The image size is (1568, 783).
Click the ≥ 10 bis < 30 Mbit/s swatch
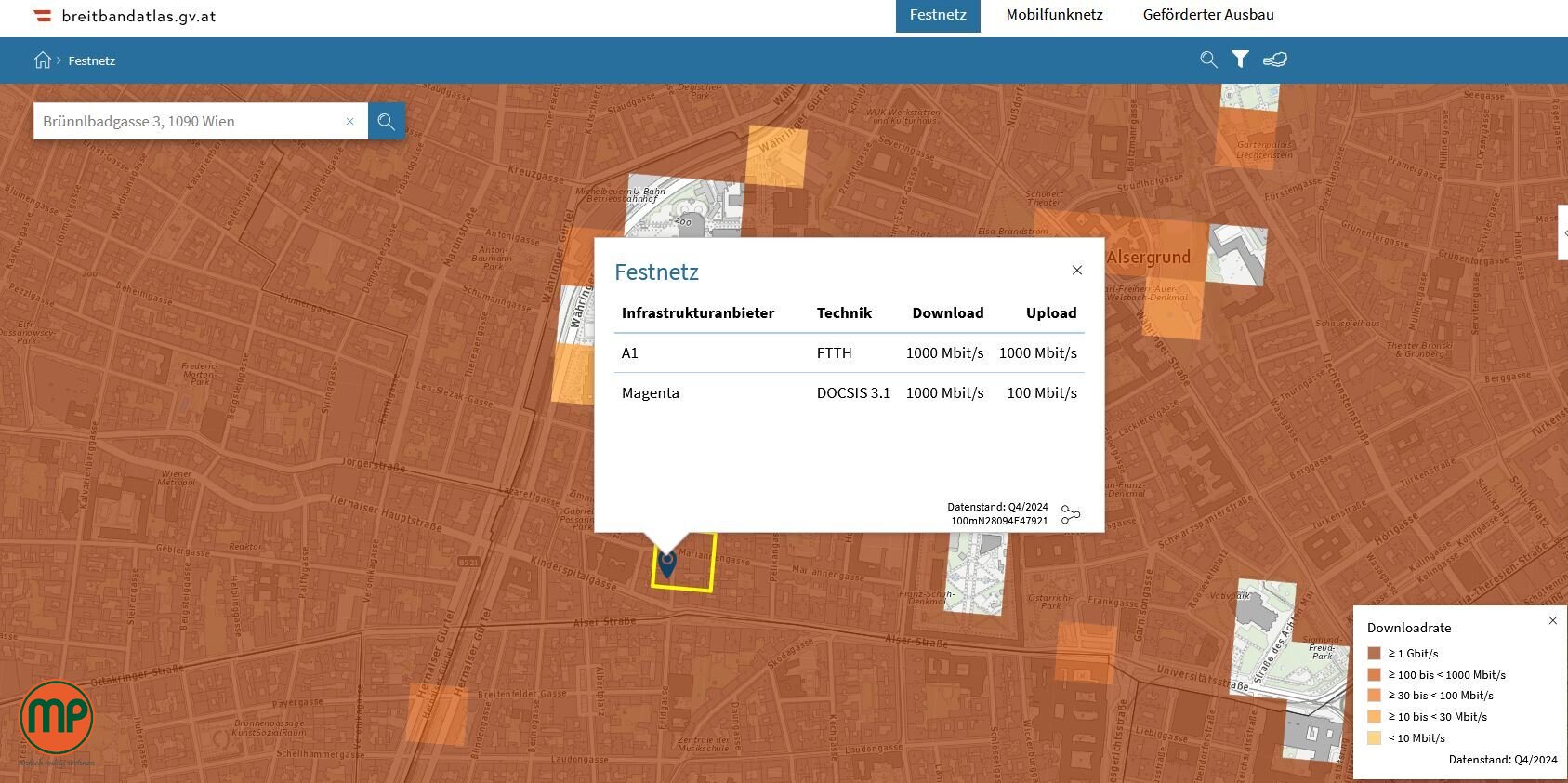click(x=1374, y=716)
